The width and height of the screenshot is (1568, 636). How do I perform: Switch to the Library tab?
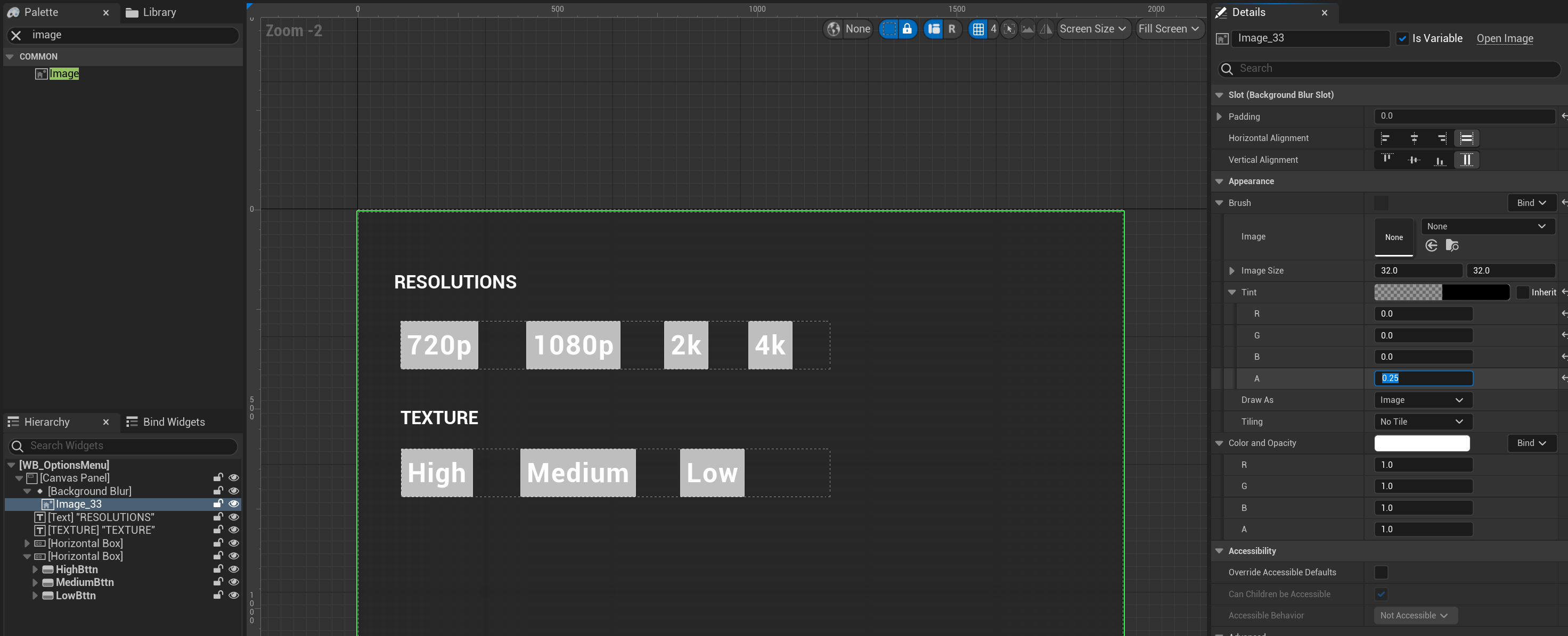(x=151, y=12)
